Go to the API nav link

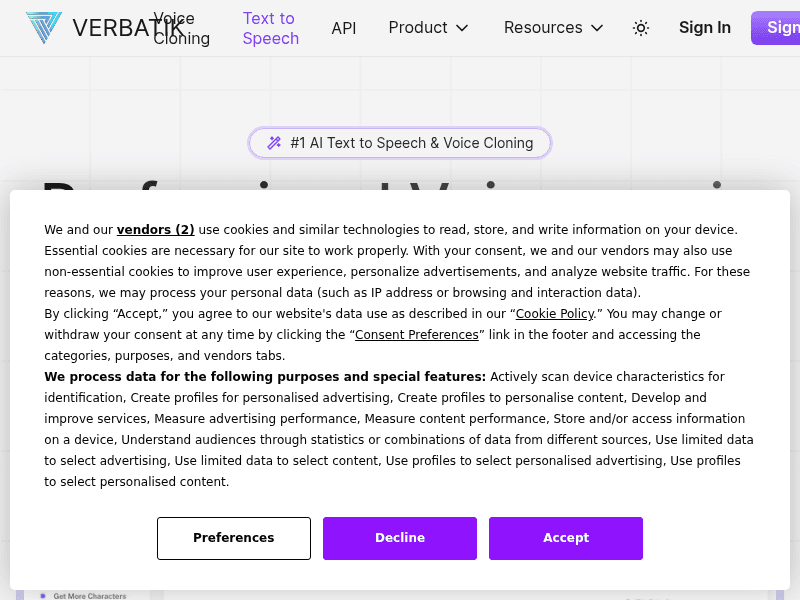tap(344, 28)
